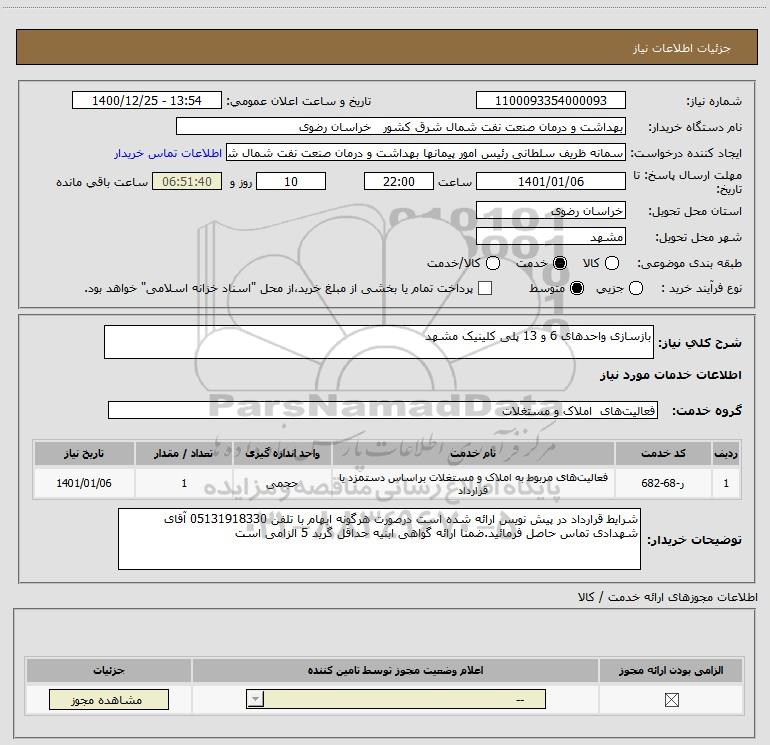Click the delivery province field خراسان رضوی

[x=550, y=210]
